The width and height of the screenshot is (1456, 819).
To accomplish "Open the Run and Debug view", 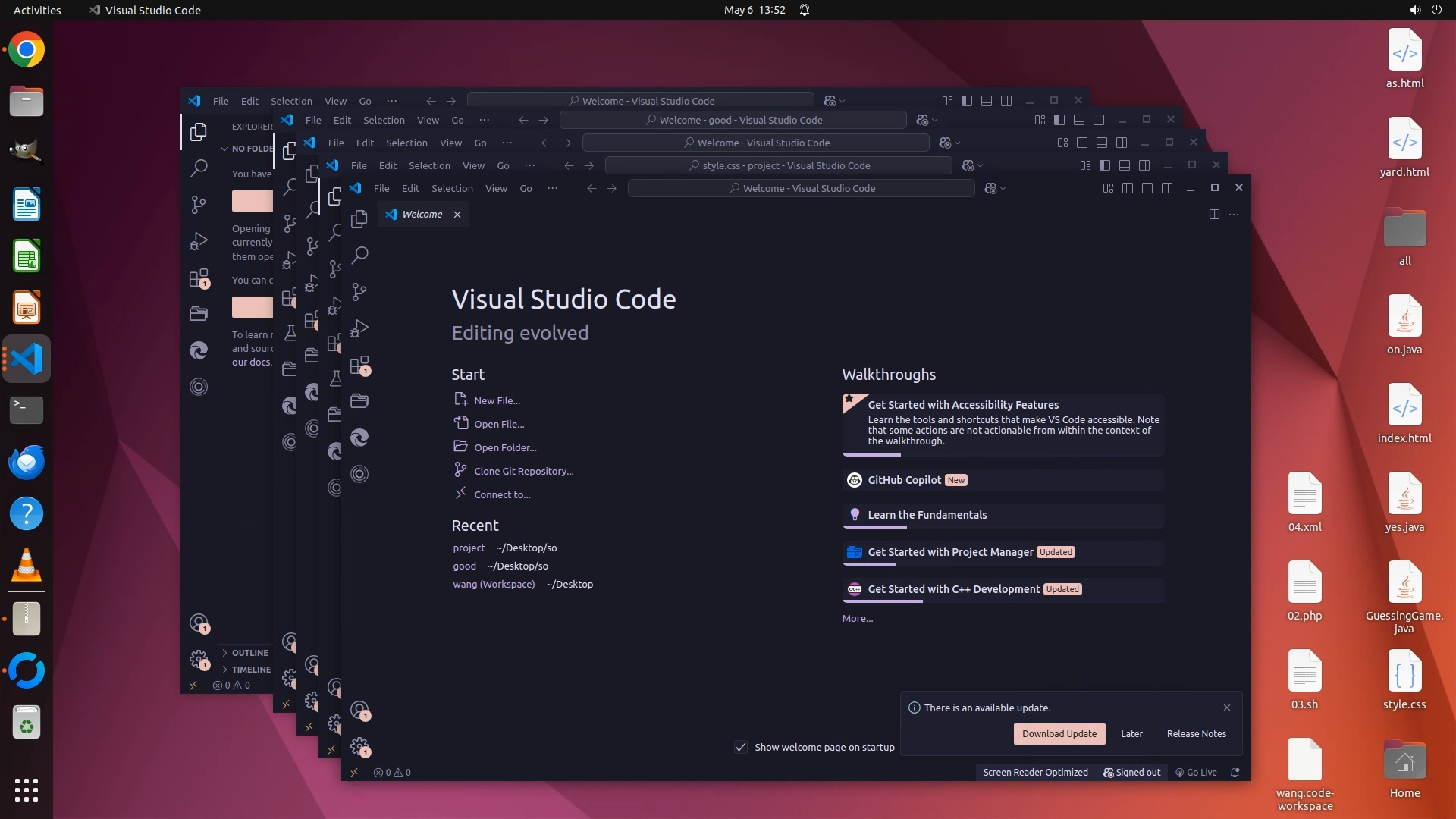I will pos(359,328).
